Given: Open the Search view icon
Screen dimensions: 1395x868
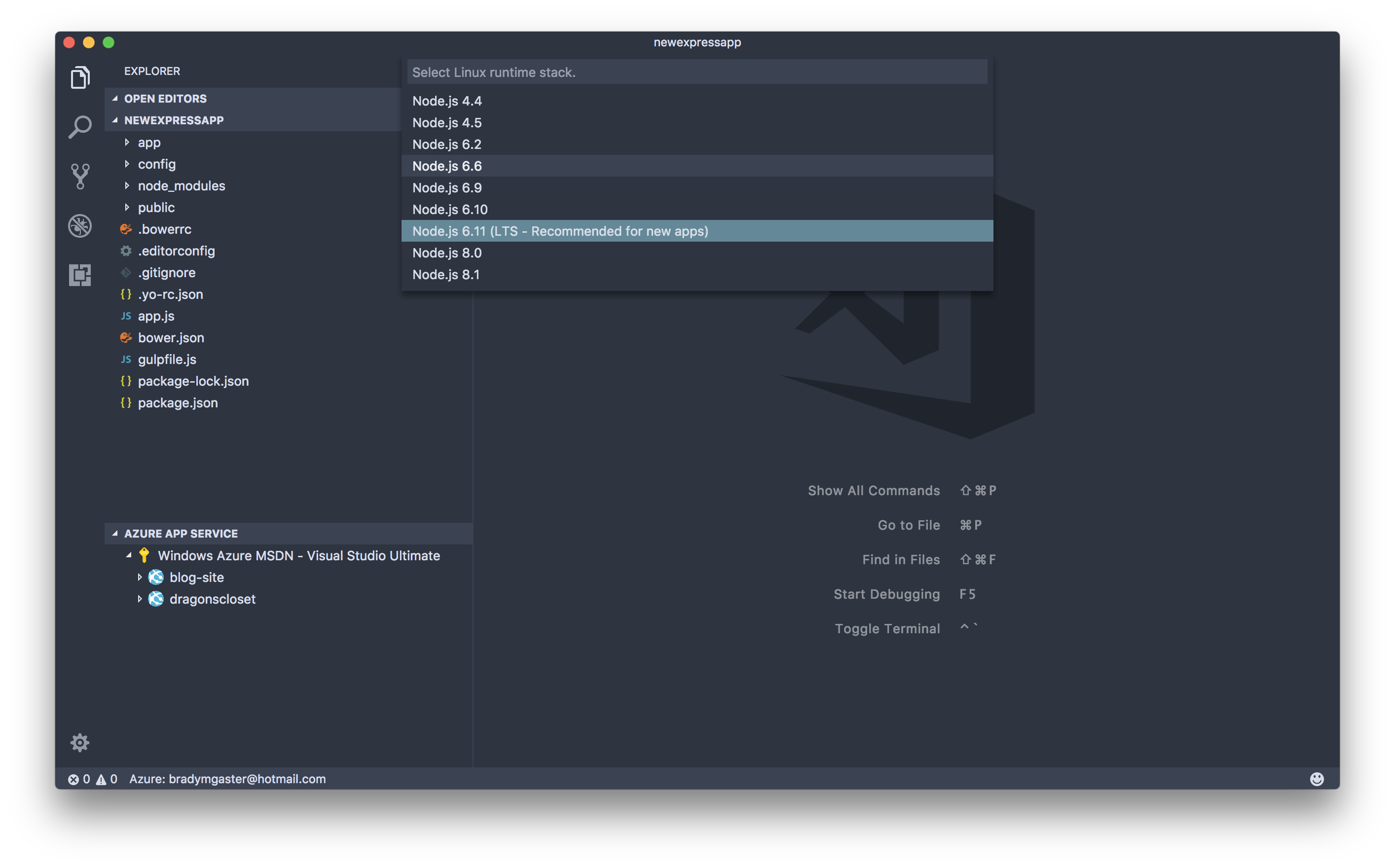Looking at the screenshot, I should [80, 127].
